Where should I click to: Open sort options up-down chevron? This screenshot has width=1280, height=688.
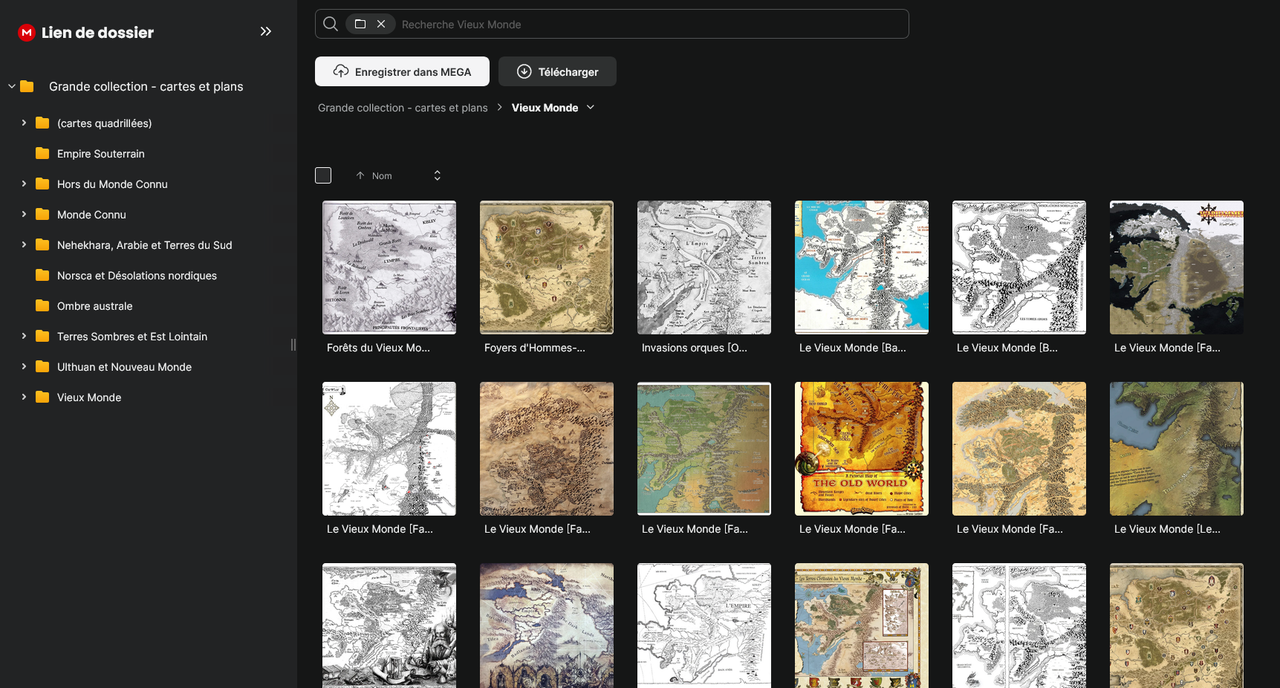click(x=437, y=175)
